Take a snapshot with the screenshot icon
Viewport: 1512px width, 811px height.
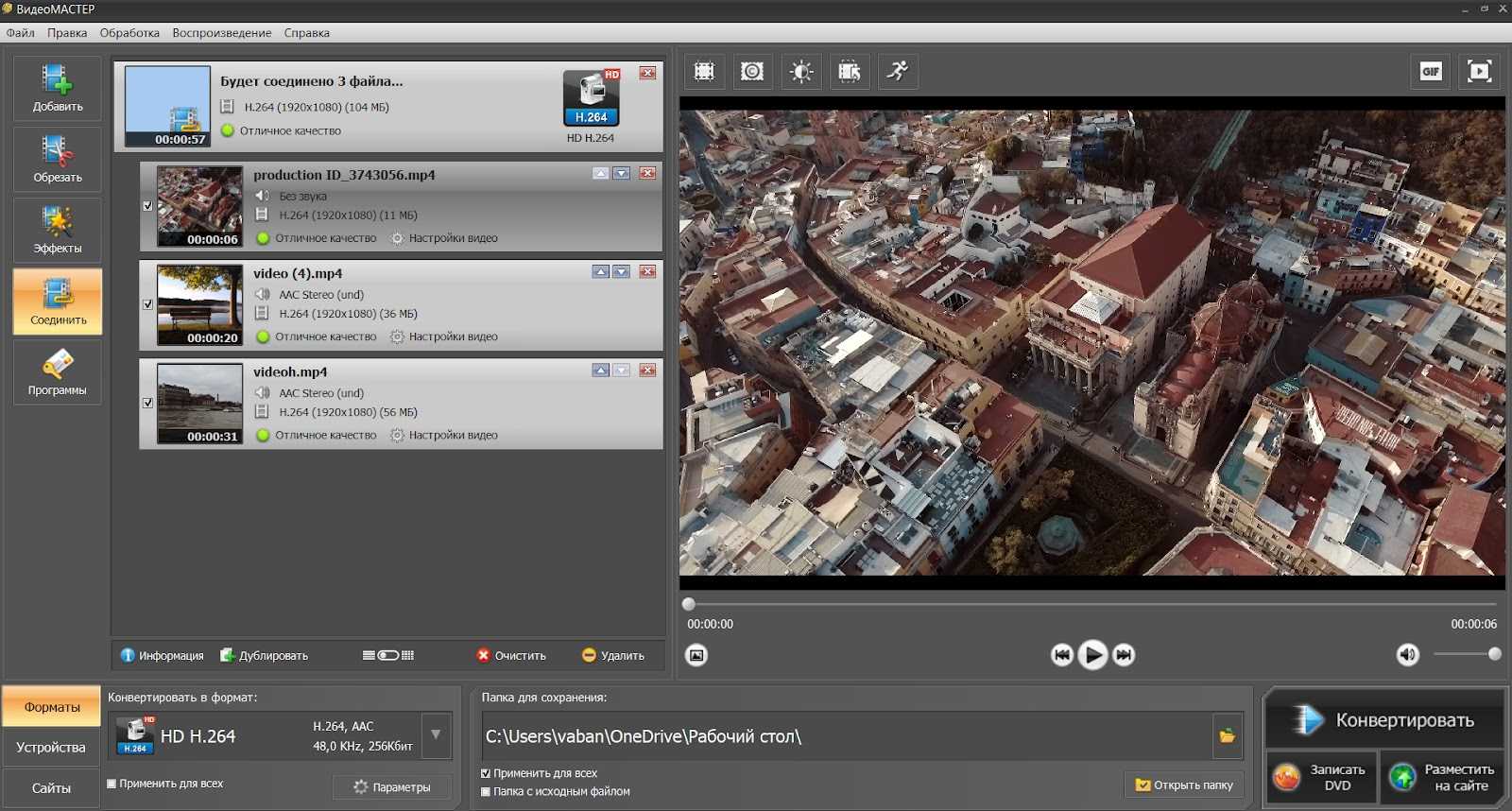coord(696,655)
